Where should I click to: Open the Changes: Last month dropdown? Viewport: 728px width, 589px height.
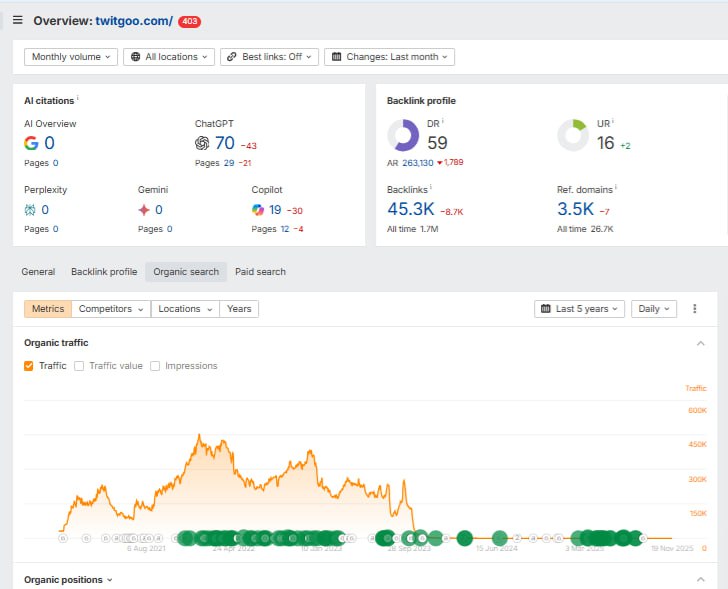pos(389,57)
